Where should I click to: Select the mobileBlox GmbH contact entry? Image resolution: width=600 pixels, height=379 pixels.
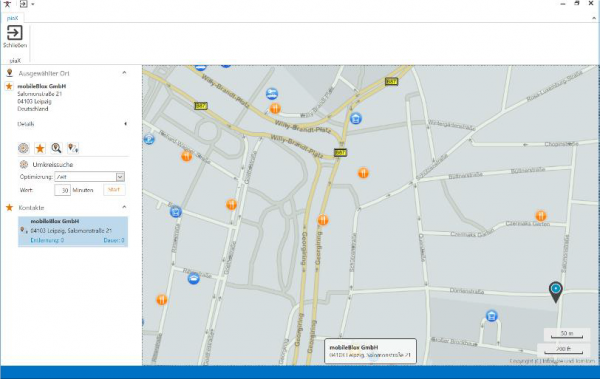[73, 231]
